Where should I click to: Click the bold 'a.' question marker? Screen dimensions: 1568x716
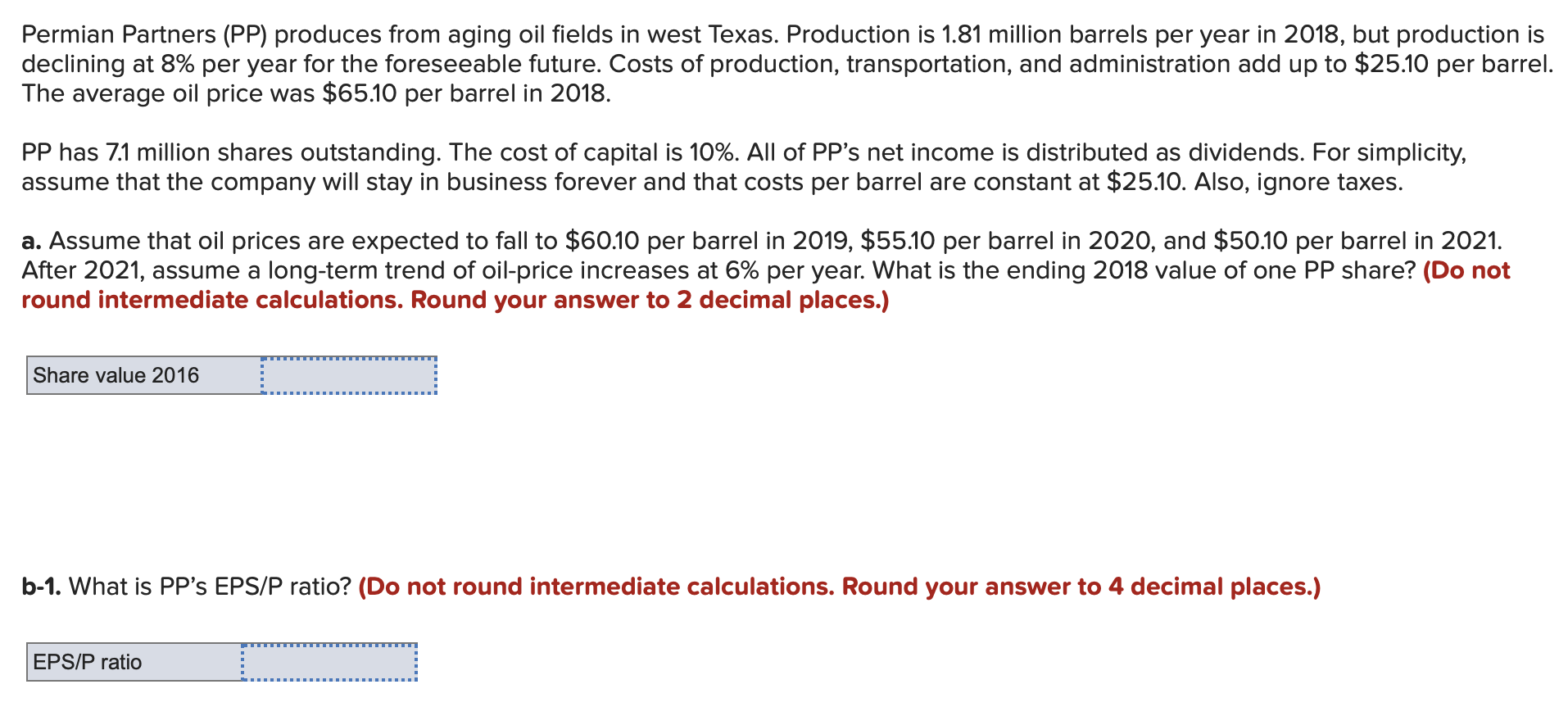29,240
